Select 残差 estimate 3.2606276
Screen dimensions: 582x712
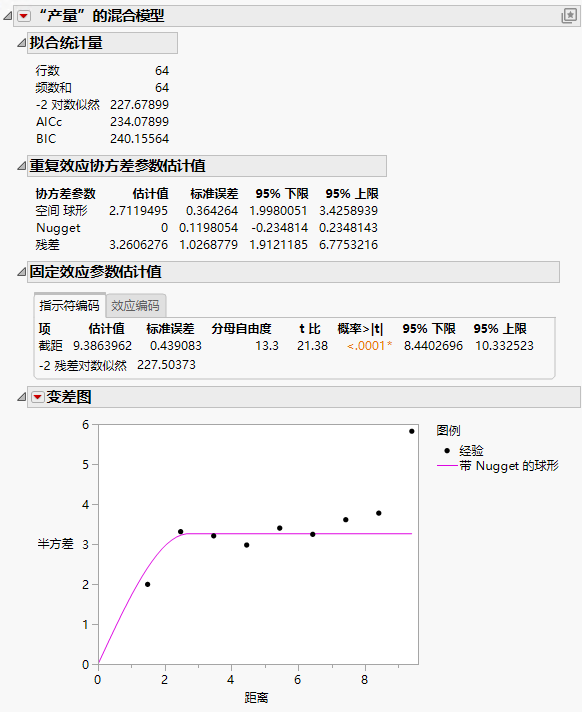[x=138, y=245]
